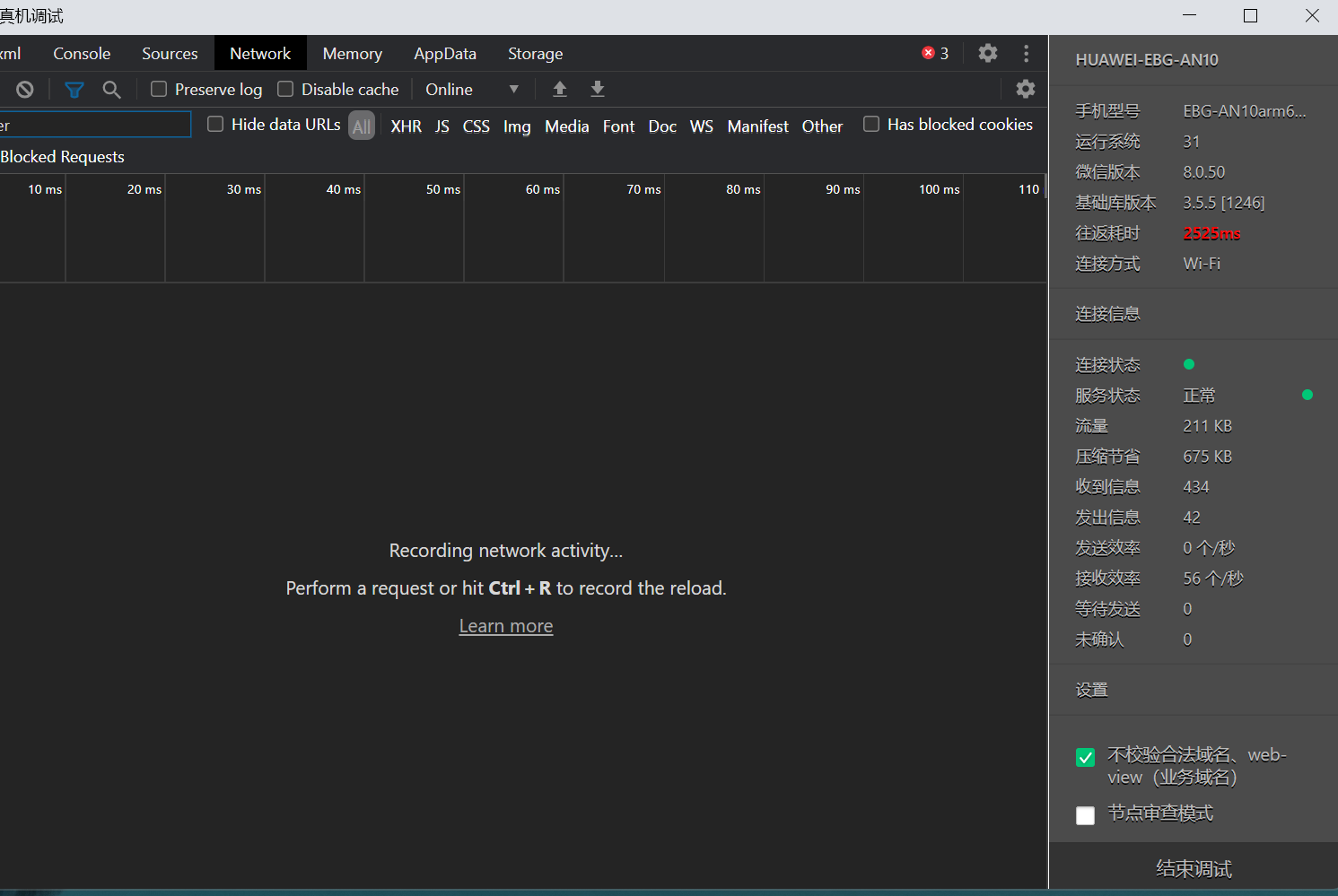
Task: Filter requests by XHR
Action: coord(407,126)
